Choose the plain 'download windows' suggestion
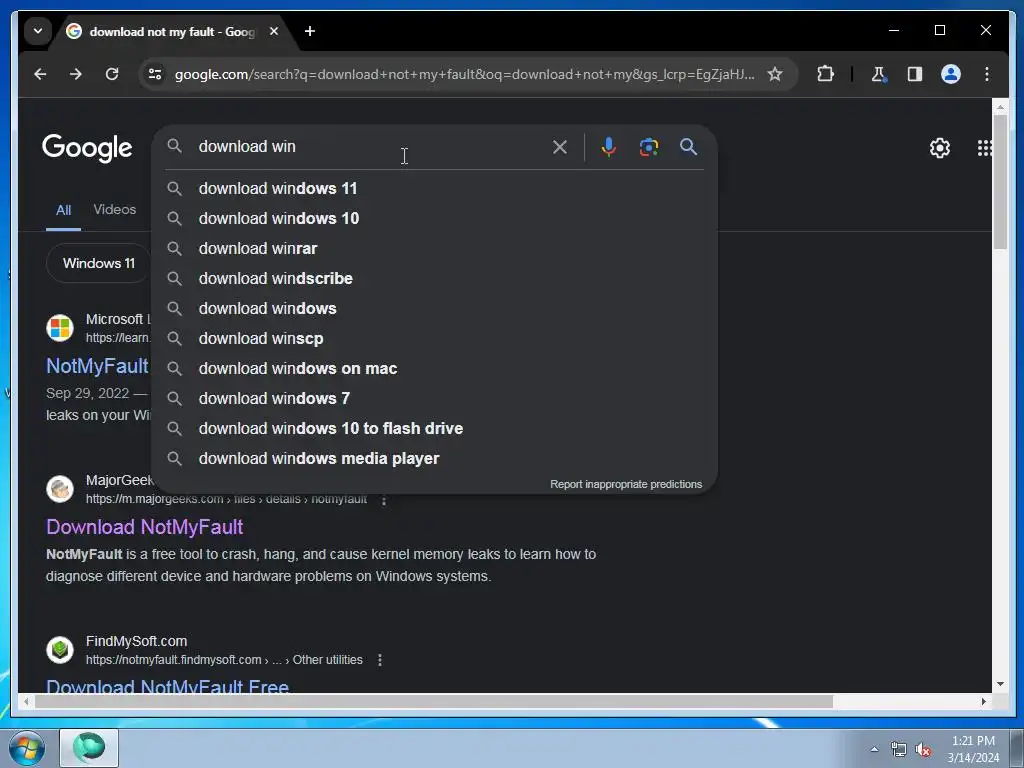The image size is (1024, 768). [434, 309]
